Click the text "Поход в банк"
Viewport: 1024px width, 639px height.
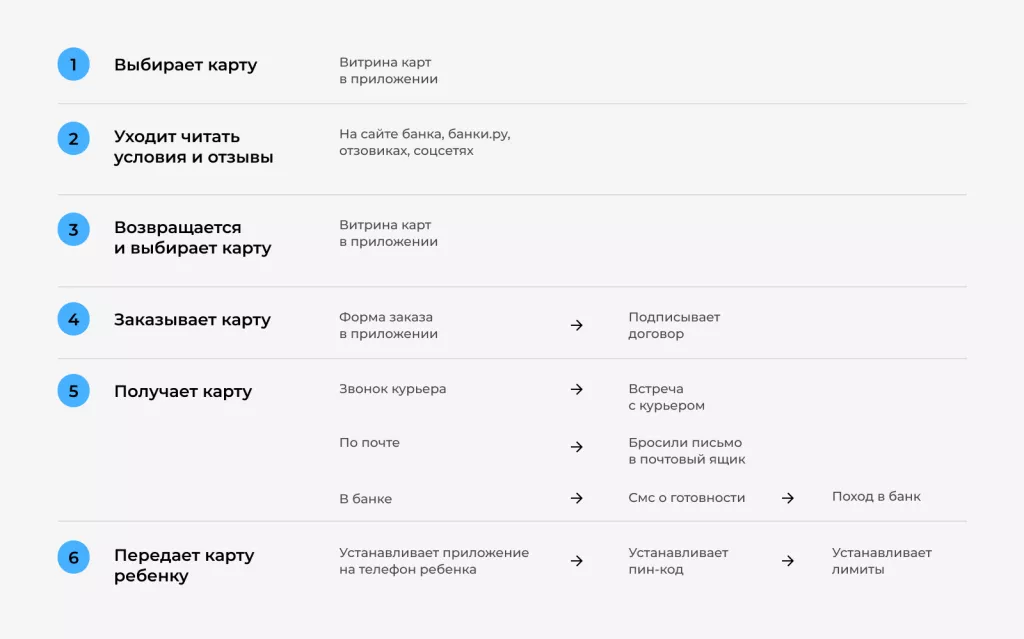click(x=876, y=496)
